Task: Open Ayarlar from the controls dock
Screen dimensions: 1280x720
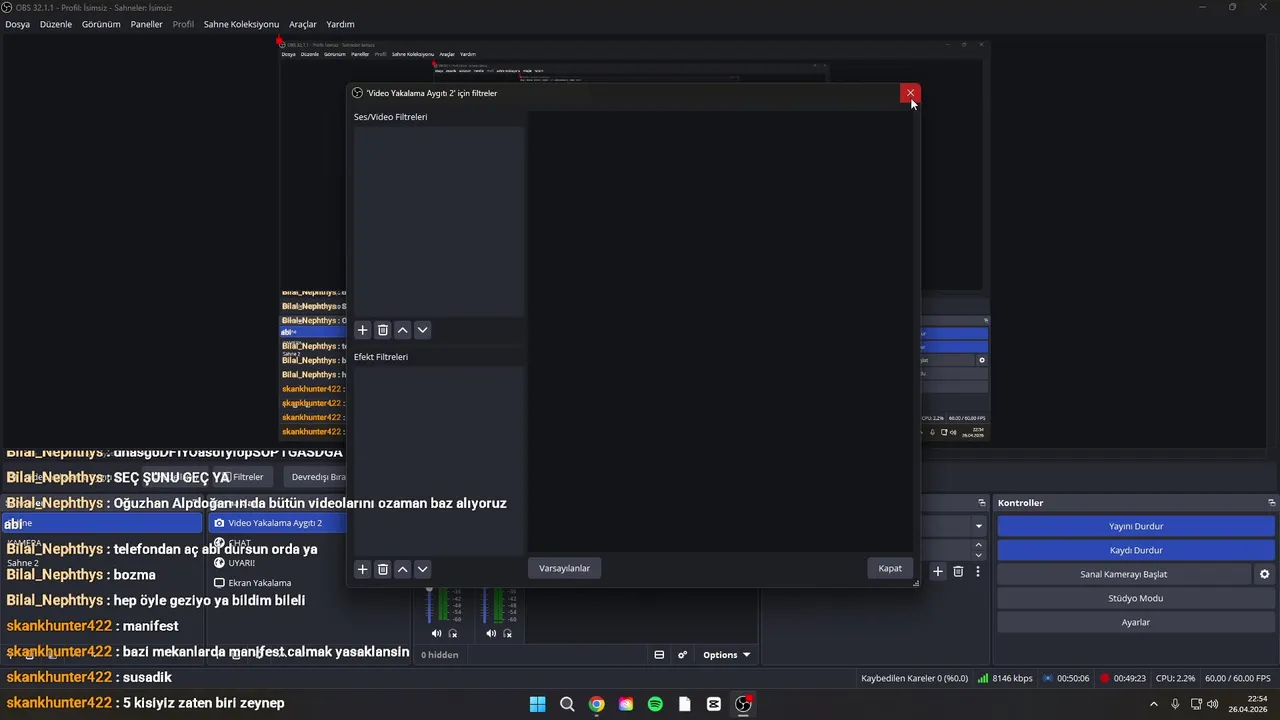Action: point(1136,622)
